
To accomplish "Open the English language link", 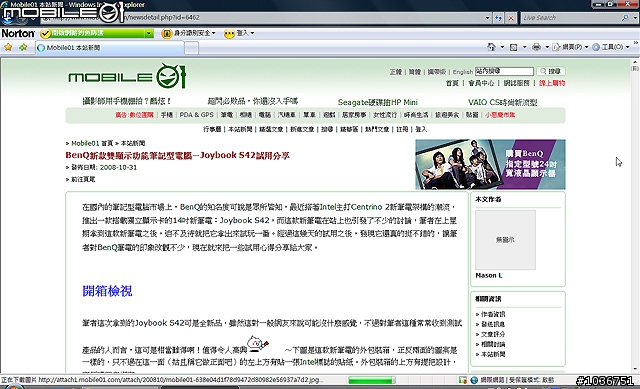I will 462,72.
